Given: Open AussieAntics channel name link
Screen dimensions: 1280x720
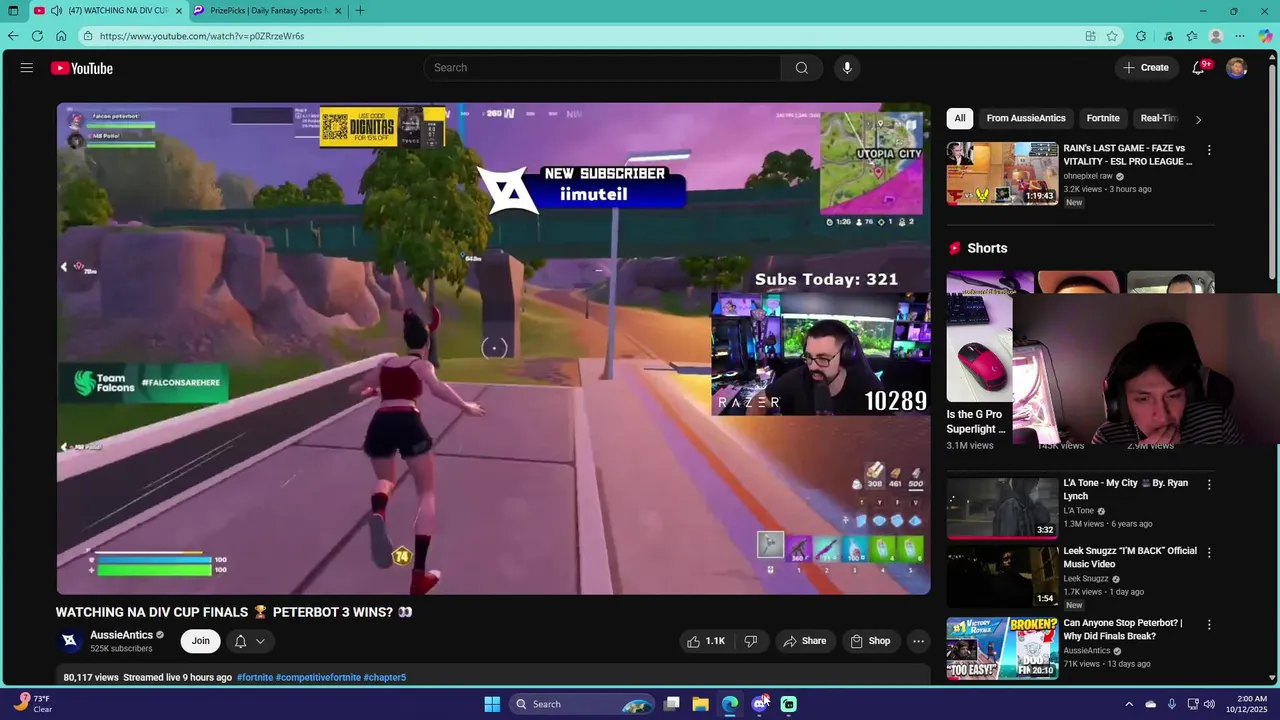Looking at the screenshot, I should tap(121, 635).
